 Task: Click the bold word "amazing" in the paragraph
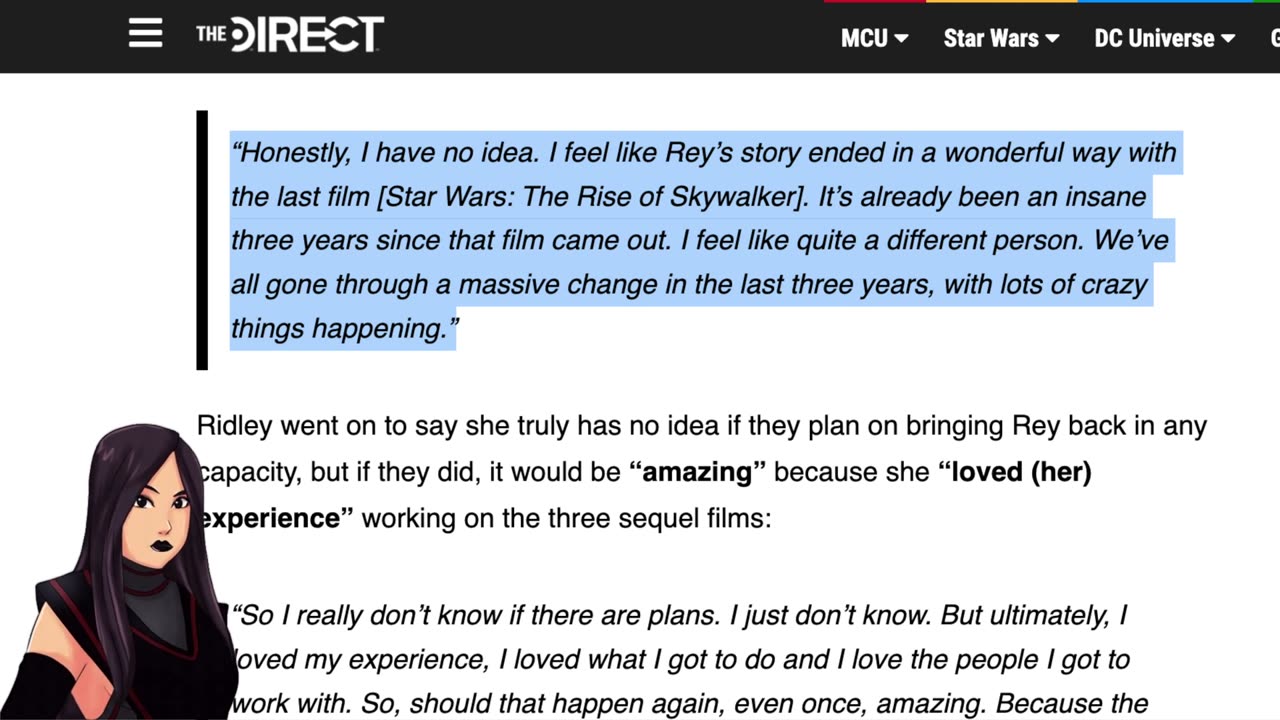(x=697, y=472)
